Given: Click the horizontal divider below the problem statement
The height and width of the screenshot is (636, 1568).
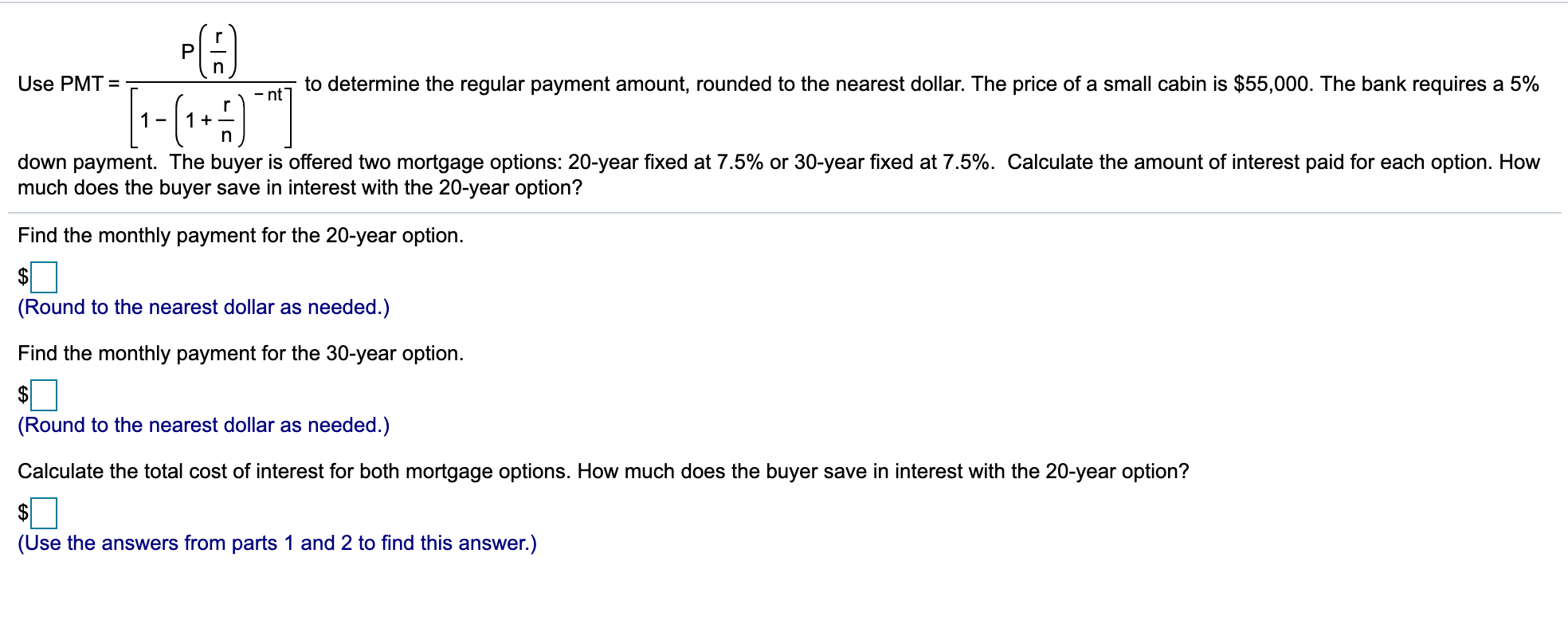Looking at the screenshot, I should click(784, 211).
